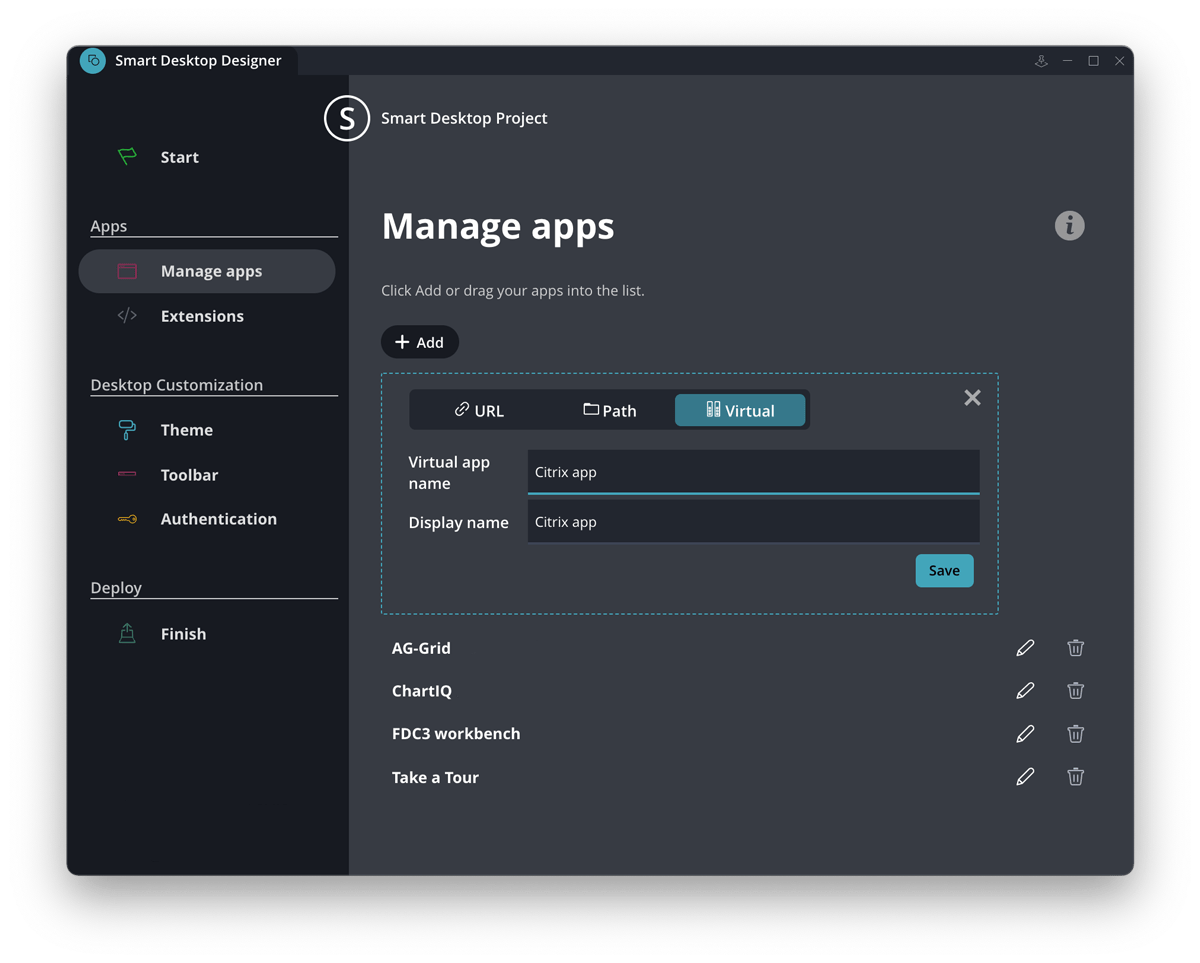Click the Toolbar icon under Desktop Customization

point(127,474)
